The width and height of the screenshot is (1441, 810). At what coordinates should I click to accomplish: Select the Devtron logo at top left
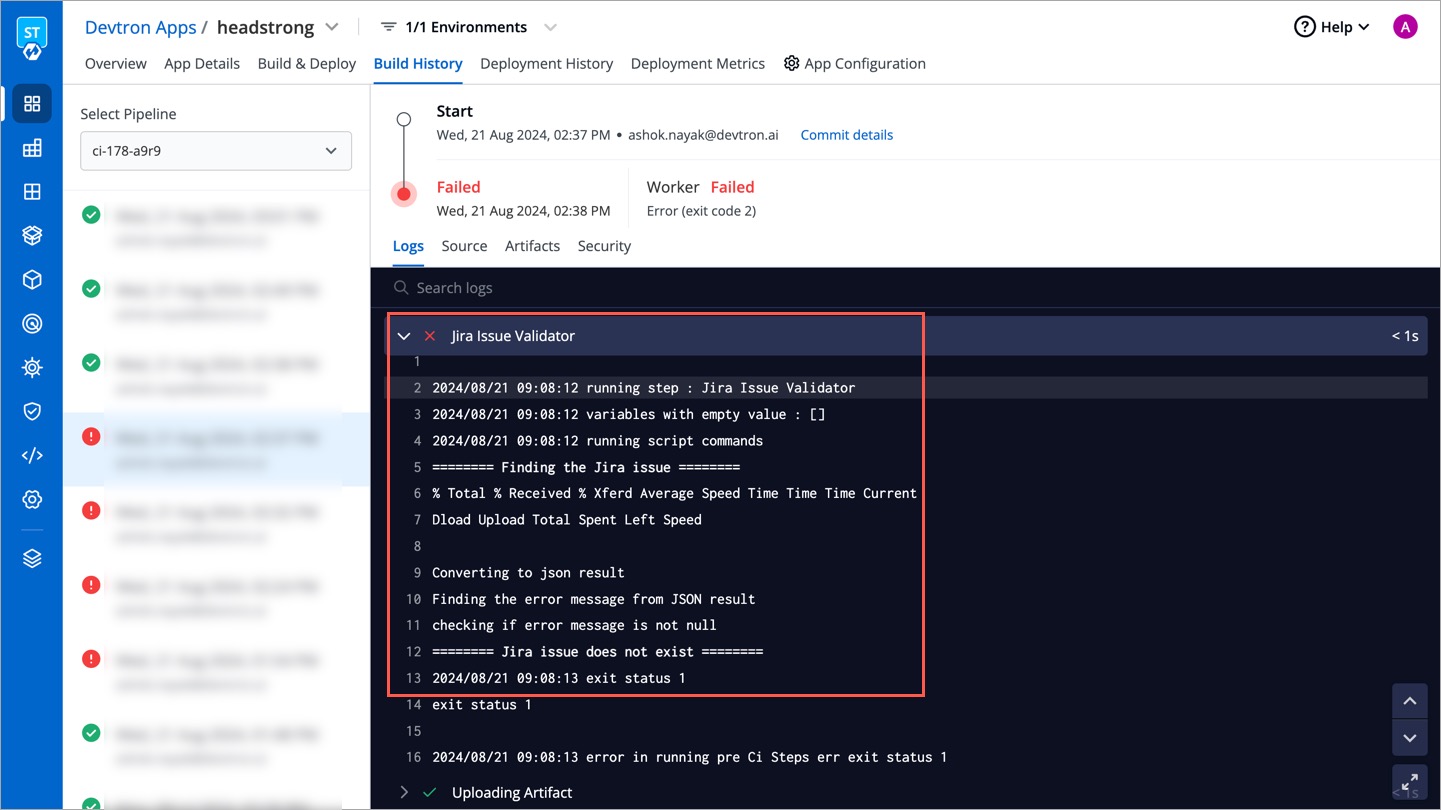coord(31,32)
